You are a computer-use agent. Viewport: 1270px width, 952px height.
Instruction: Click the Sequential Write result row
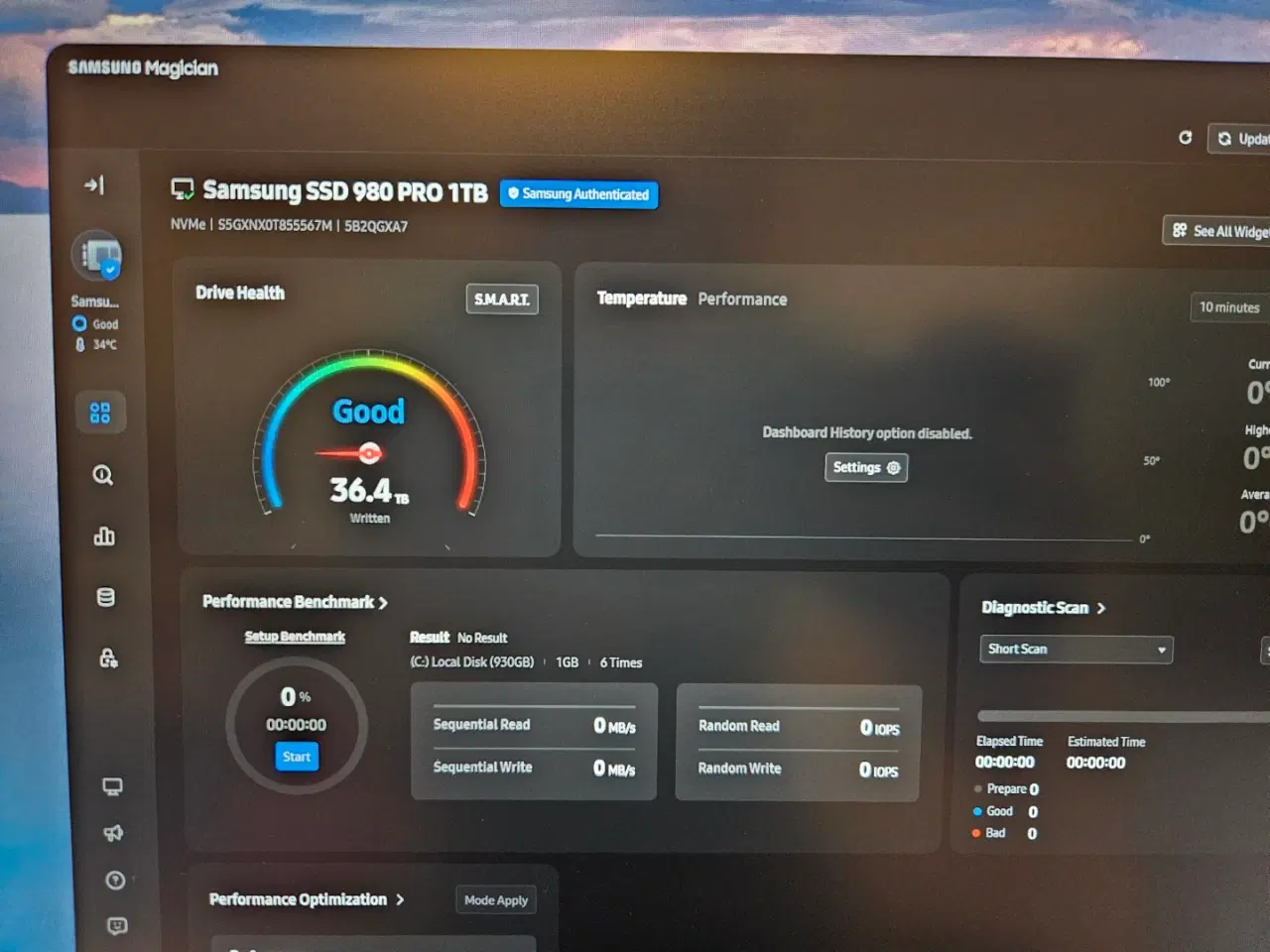534,768
